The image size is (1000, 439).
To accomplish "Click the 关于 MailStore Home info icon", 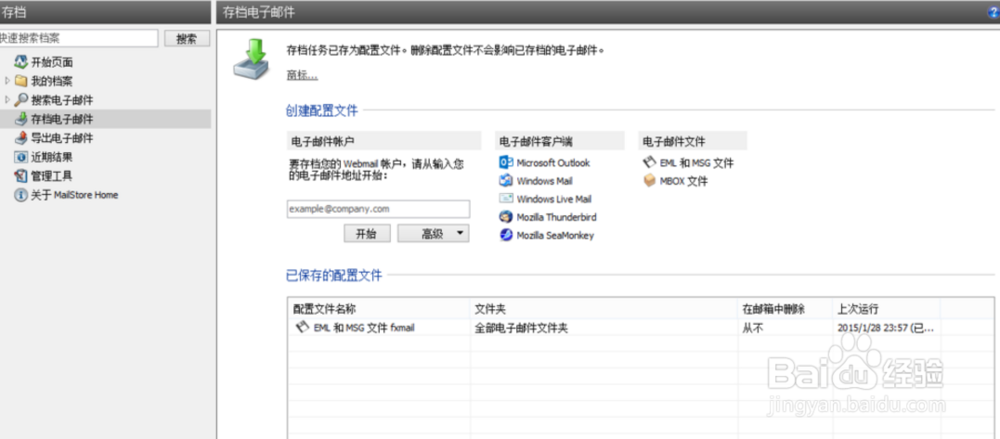I will click(21, 195).
